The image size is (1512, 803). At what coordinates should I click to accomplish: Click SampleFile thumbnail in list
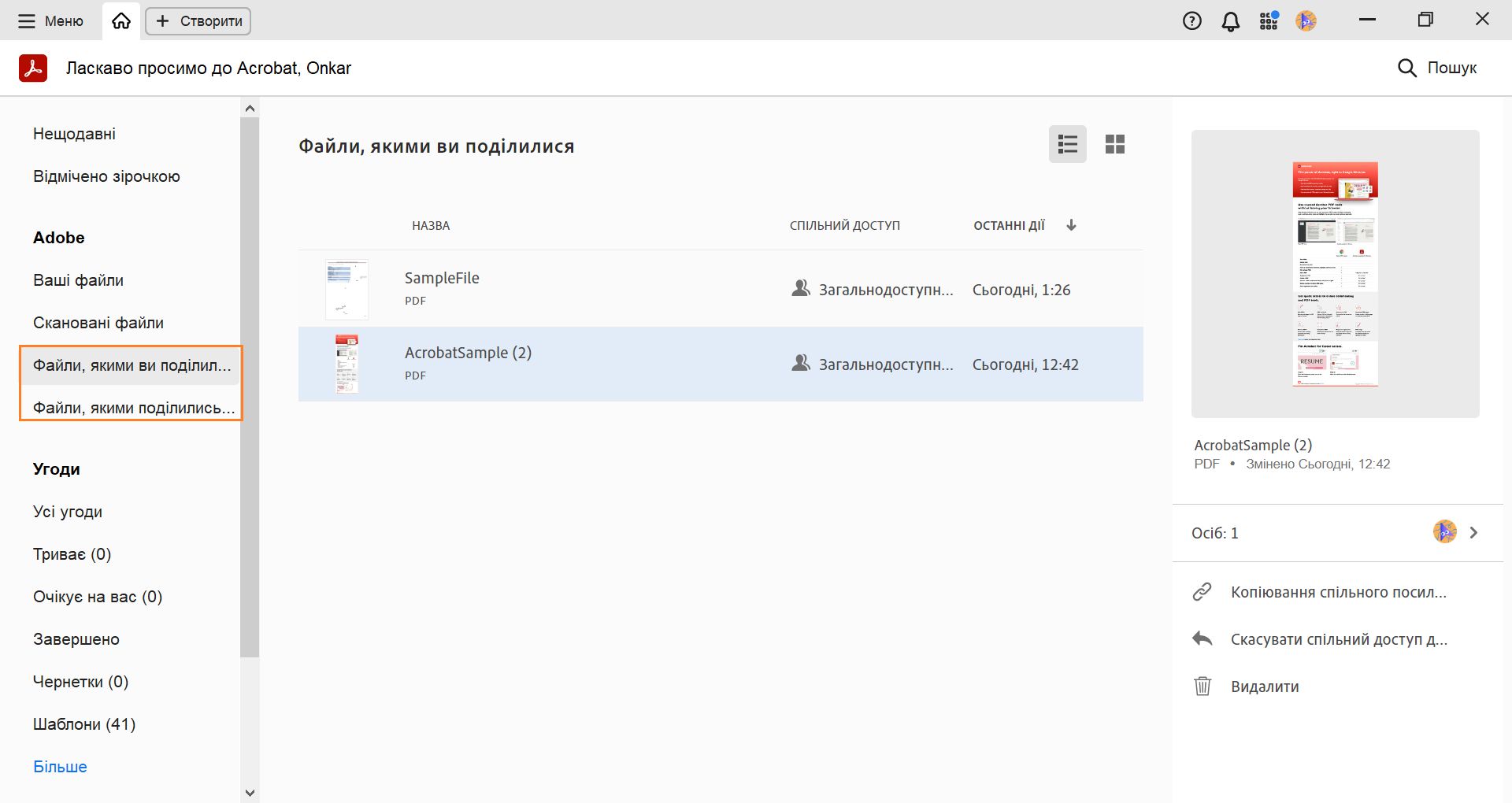346,290
